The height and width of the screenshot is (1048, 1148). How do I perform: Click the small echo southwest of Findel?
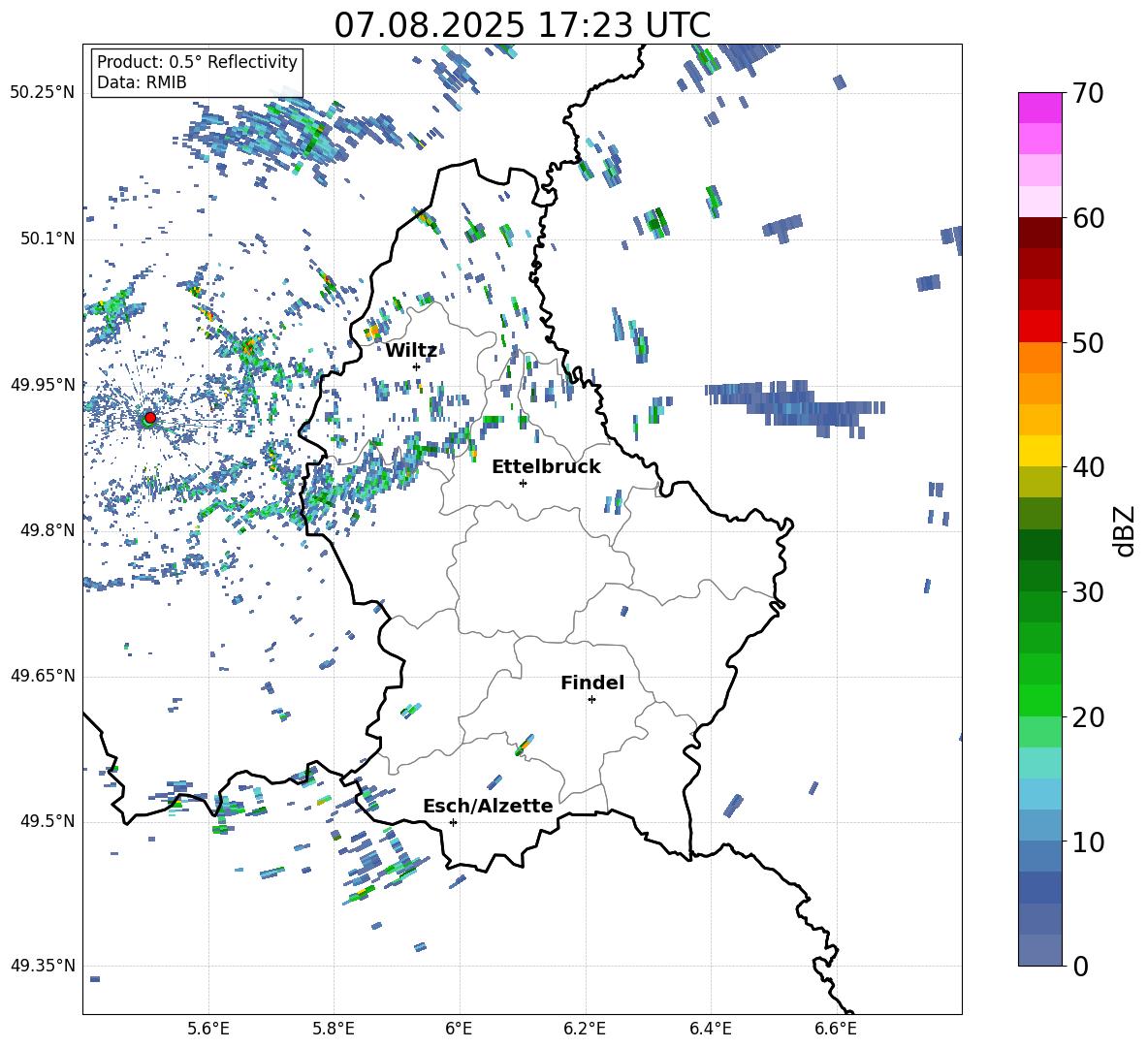coord(525,745)
